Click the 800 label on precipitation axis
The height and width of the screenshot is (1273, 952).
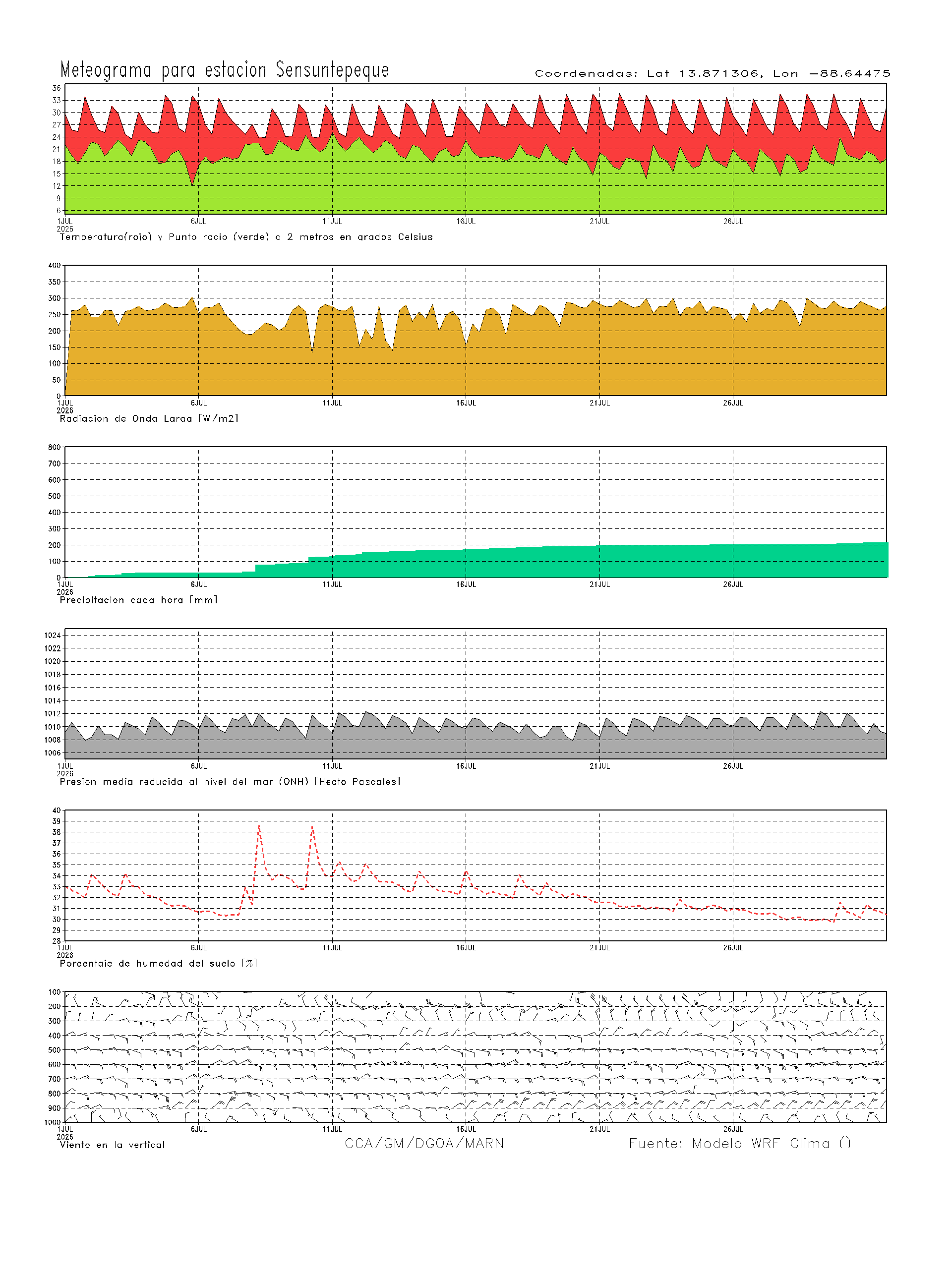(54, 447)
